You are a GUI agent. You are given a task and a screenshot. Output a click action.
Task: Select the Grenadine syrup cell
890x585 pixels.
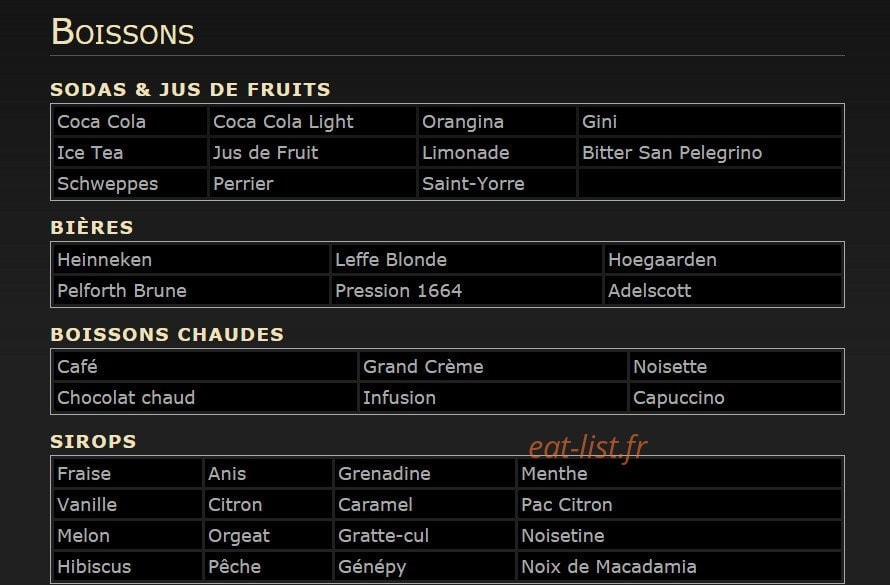coord(424,474)
